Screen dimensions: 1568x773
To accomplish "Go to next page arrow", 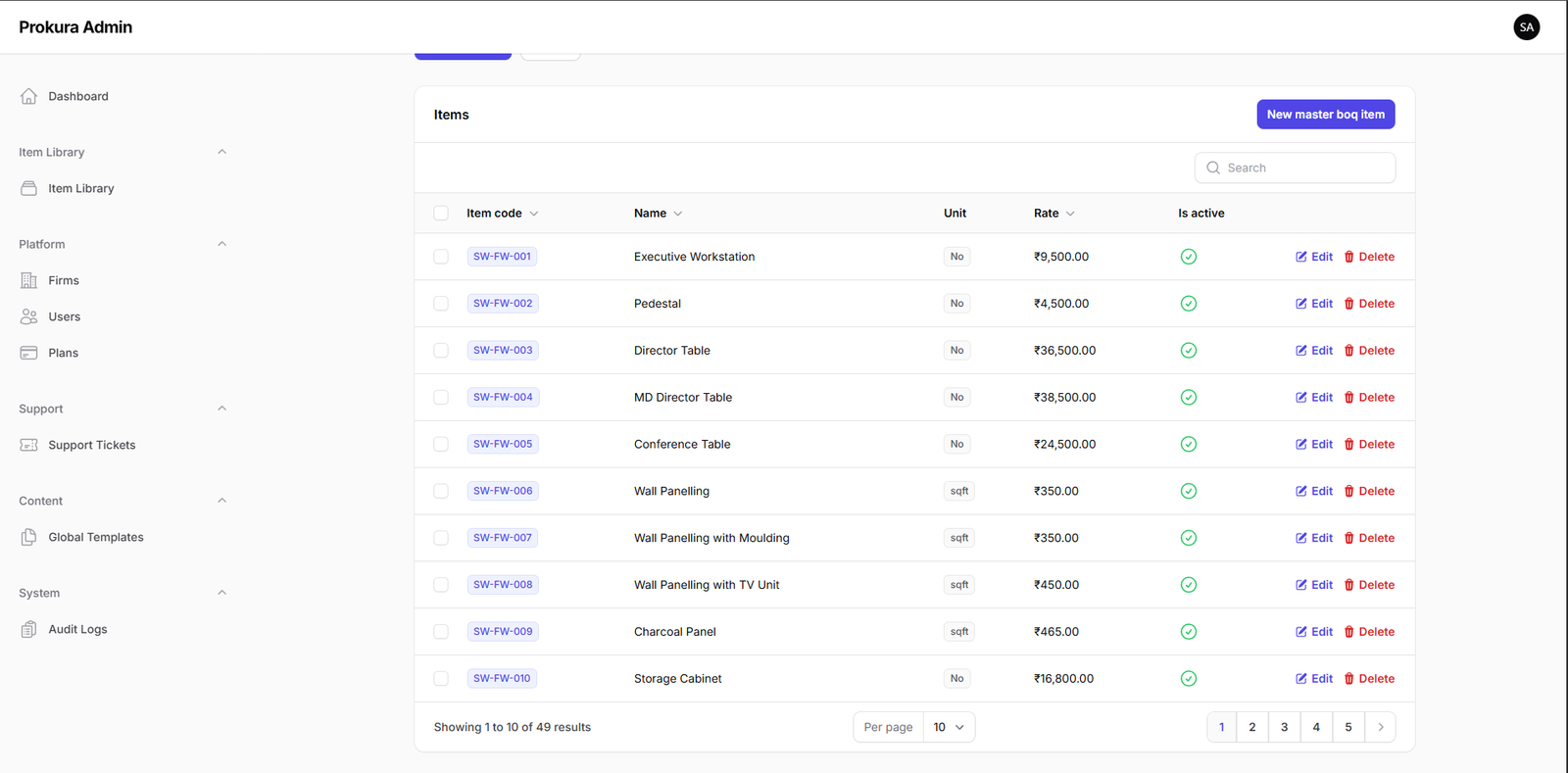I will click(1381, 727).
